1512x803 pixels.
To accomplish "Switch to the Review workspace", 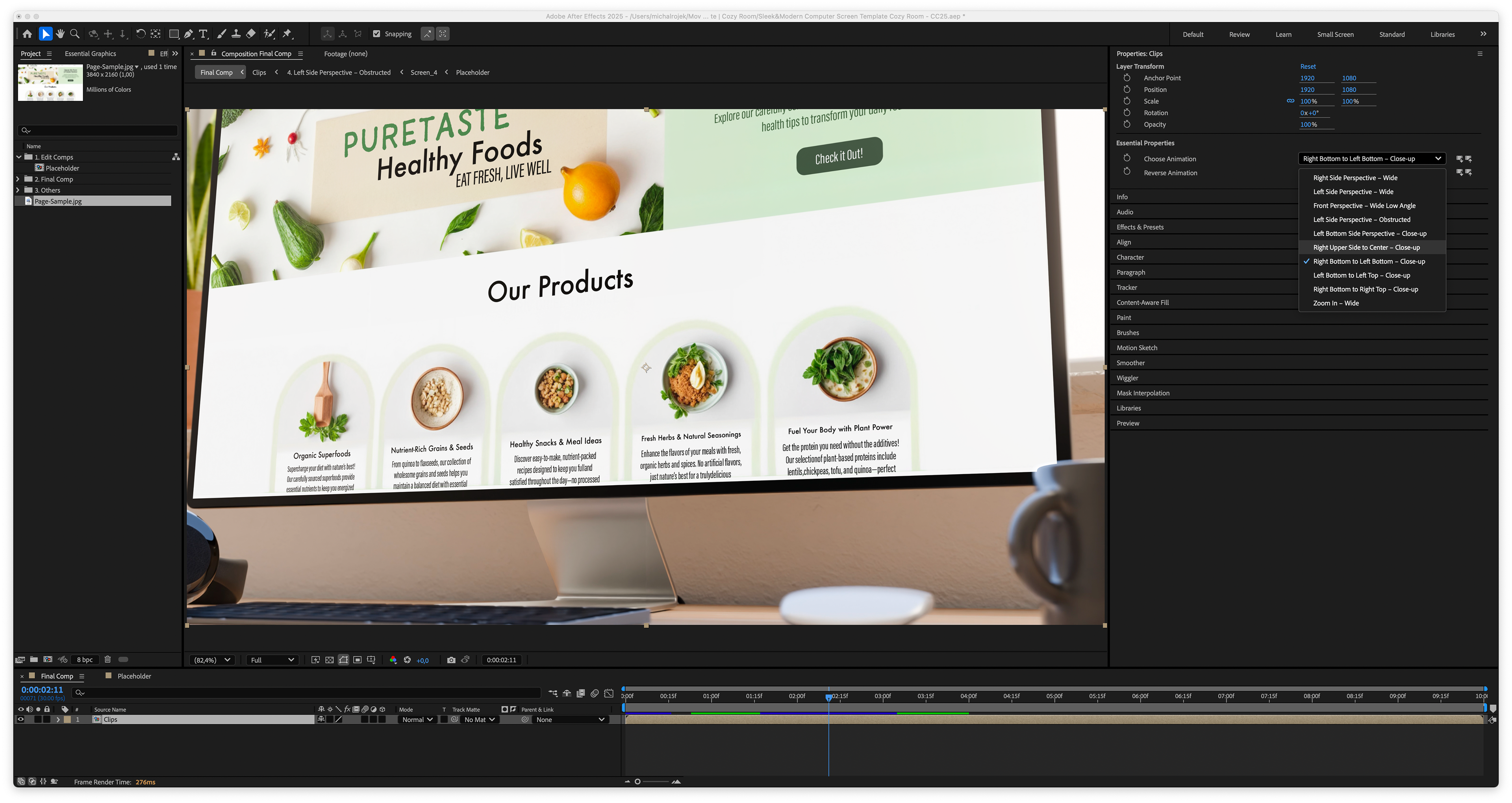I will 1239,34.
